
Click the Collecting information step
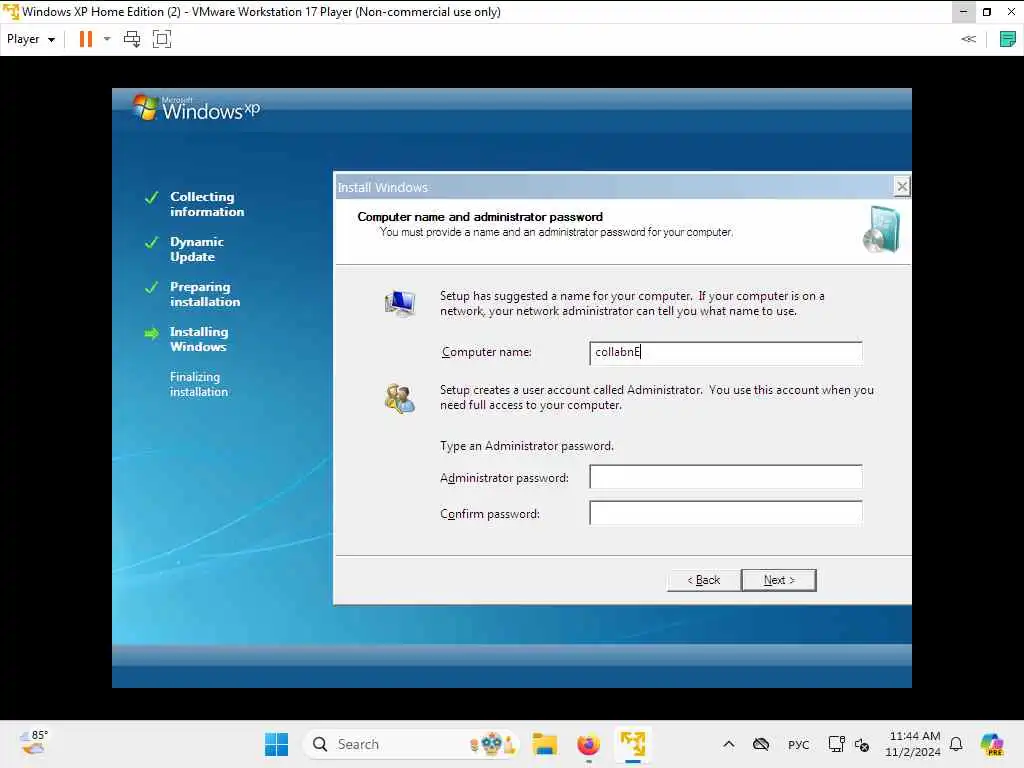point(207,204)
